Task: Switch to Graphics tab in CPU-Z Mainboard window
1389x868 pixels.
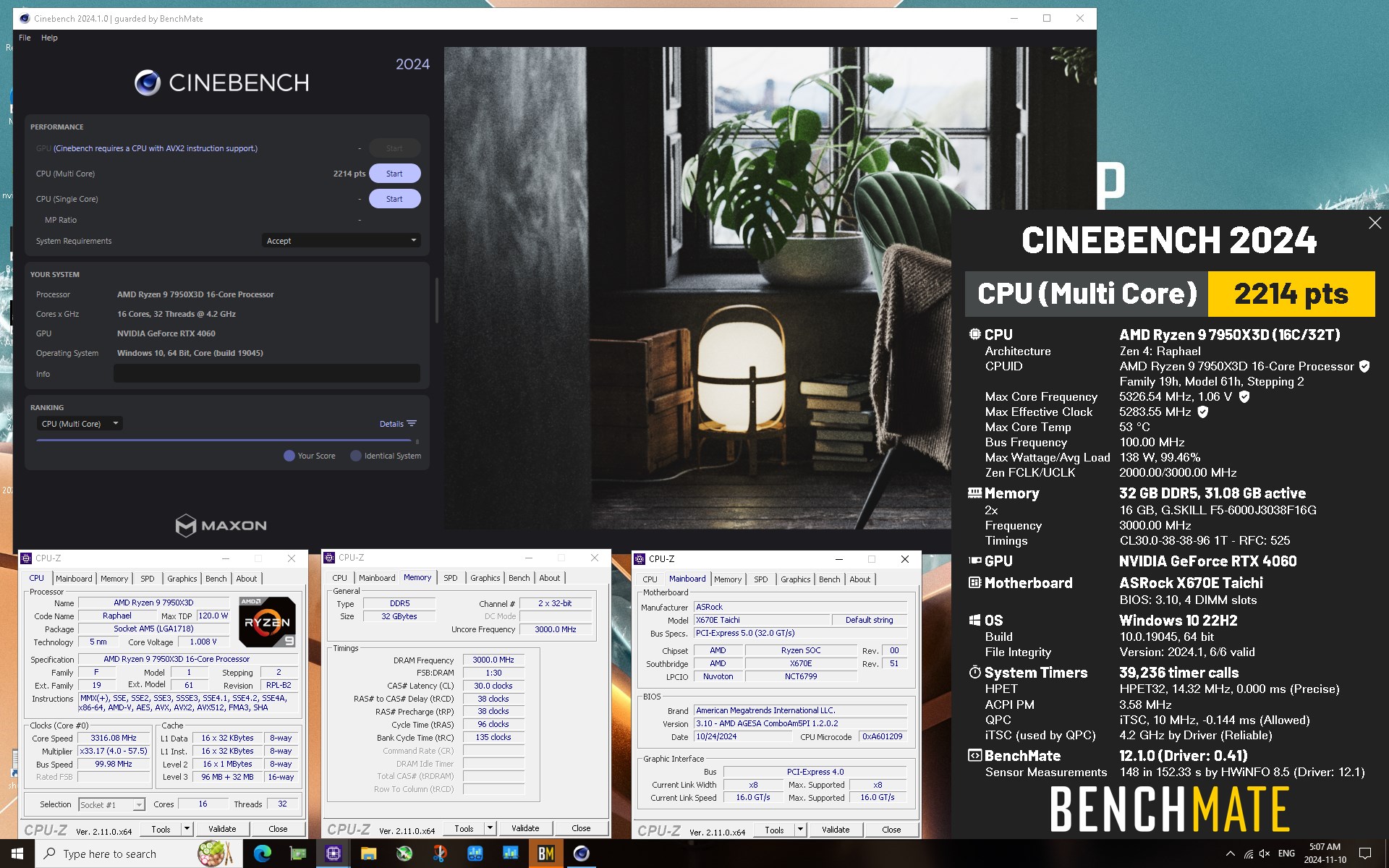Action: [x=796, y=579]
